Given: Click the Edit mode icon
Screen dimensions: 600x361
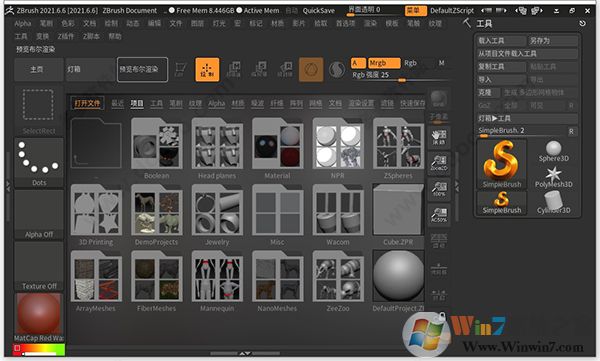Looking at the screenshot, I should (x=181, y=70).
